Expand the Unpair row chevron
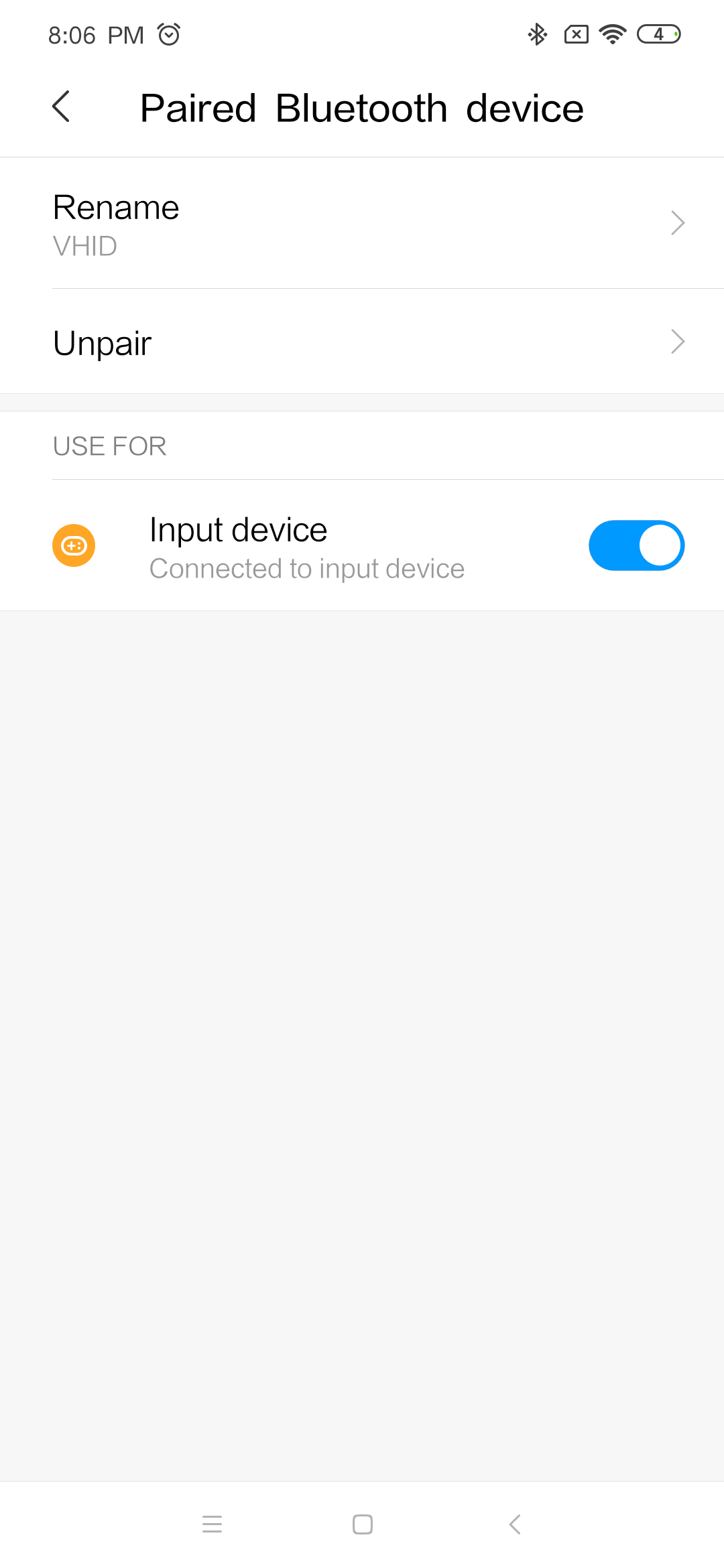724x1568 pixels. (x=678, y=342)
